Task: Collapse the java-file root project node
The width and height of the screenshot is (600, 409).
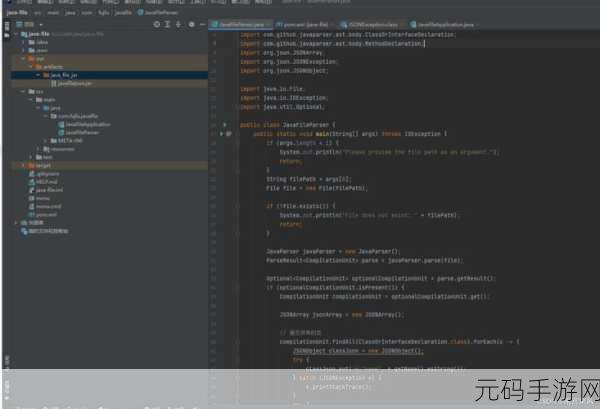Action: [x=16, y=34]
